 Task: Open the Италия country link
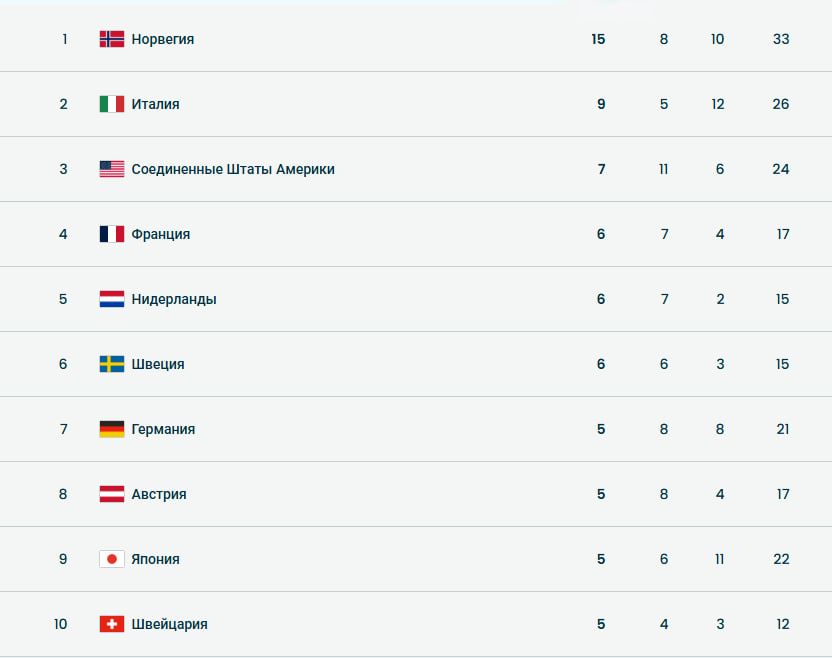click(x=156, y=104)
